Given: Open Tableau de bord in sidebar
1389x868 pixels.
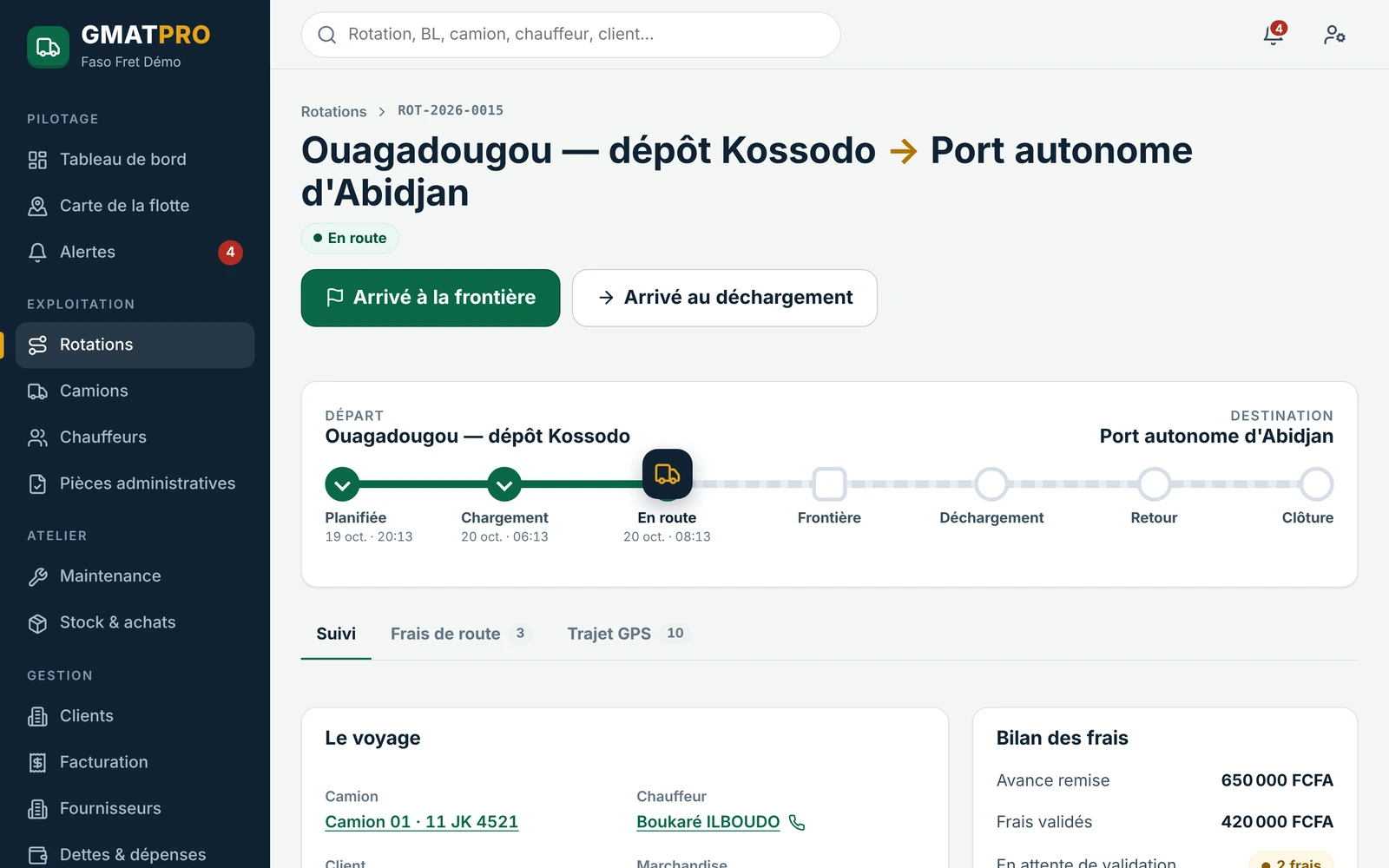Looking at the screenshot, I should coord(135,160).
